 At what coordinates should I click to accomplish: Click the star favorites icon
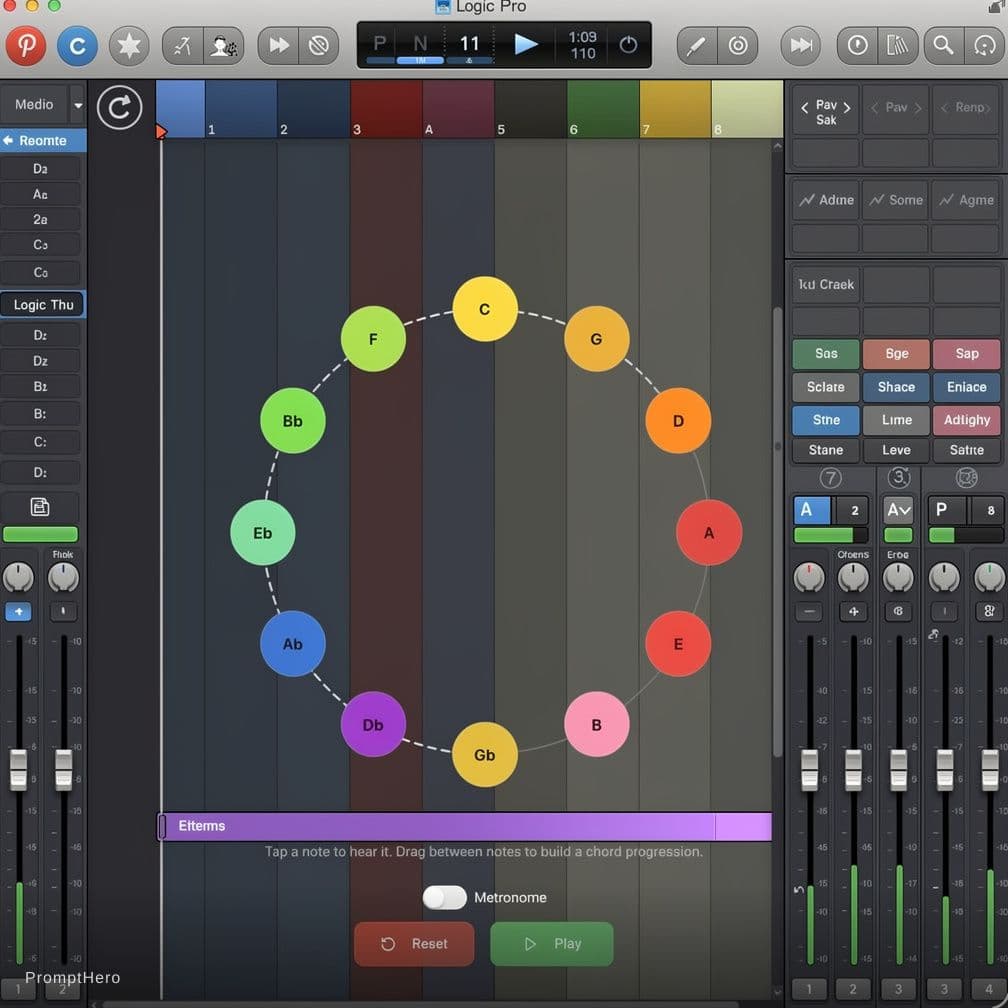pos(129,45)
